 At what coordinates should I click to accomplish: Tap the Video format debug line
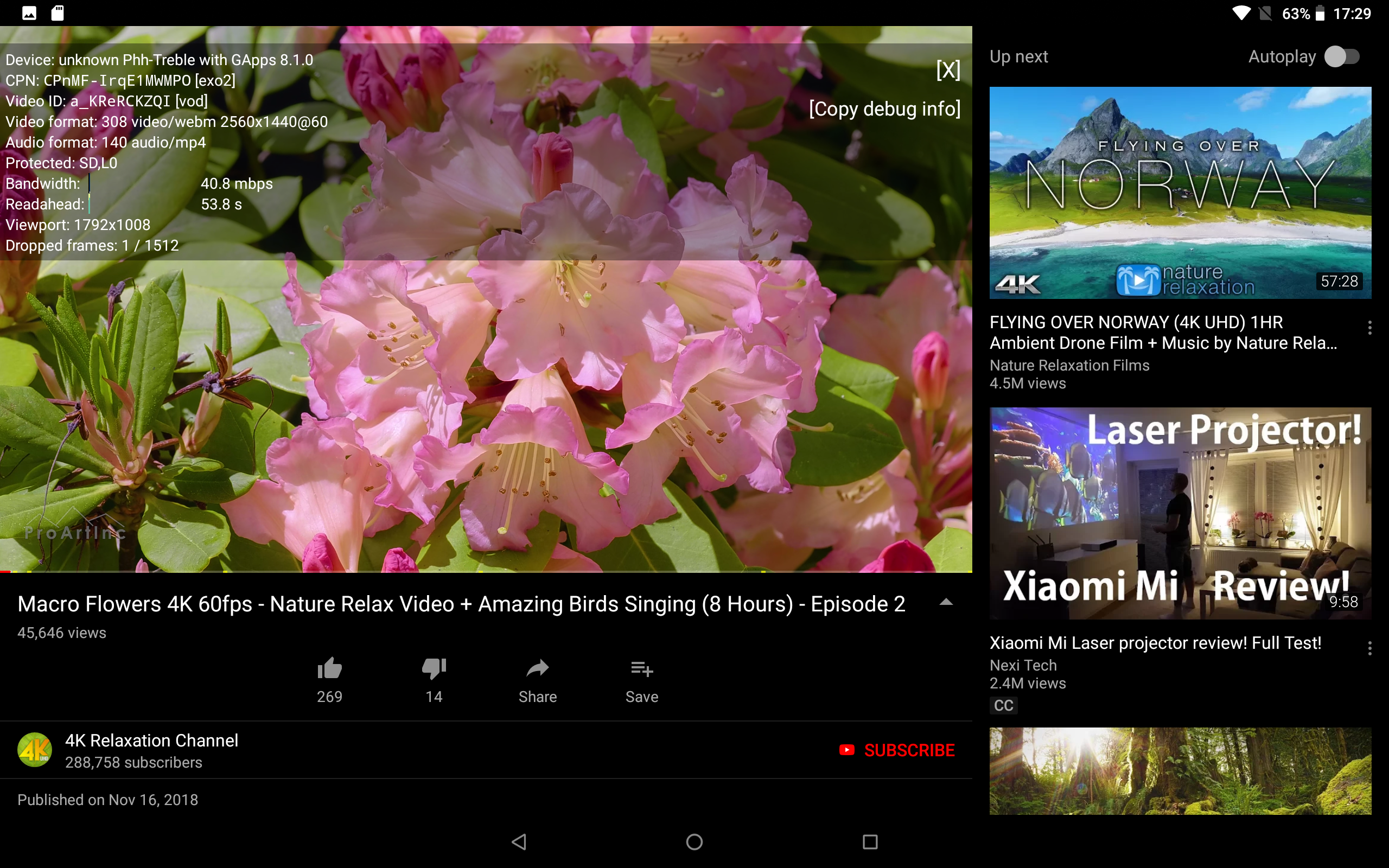[x=167, y=122]
